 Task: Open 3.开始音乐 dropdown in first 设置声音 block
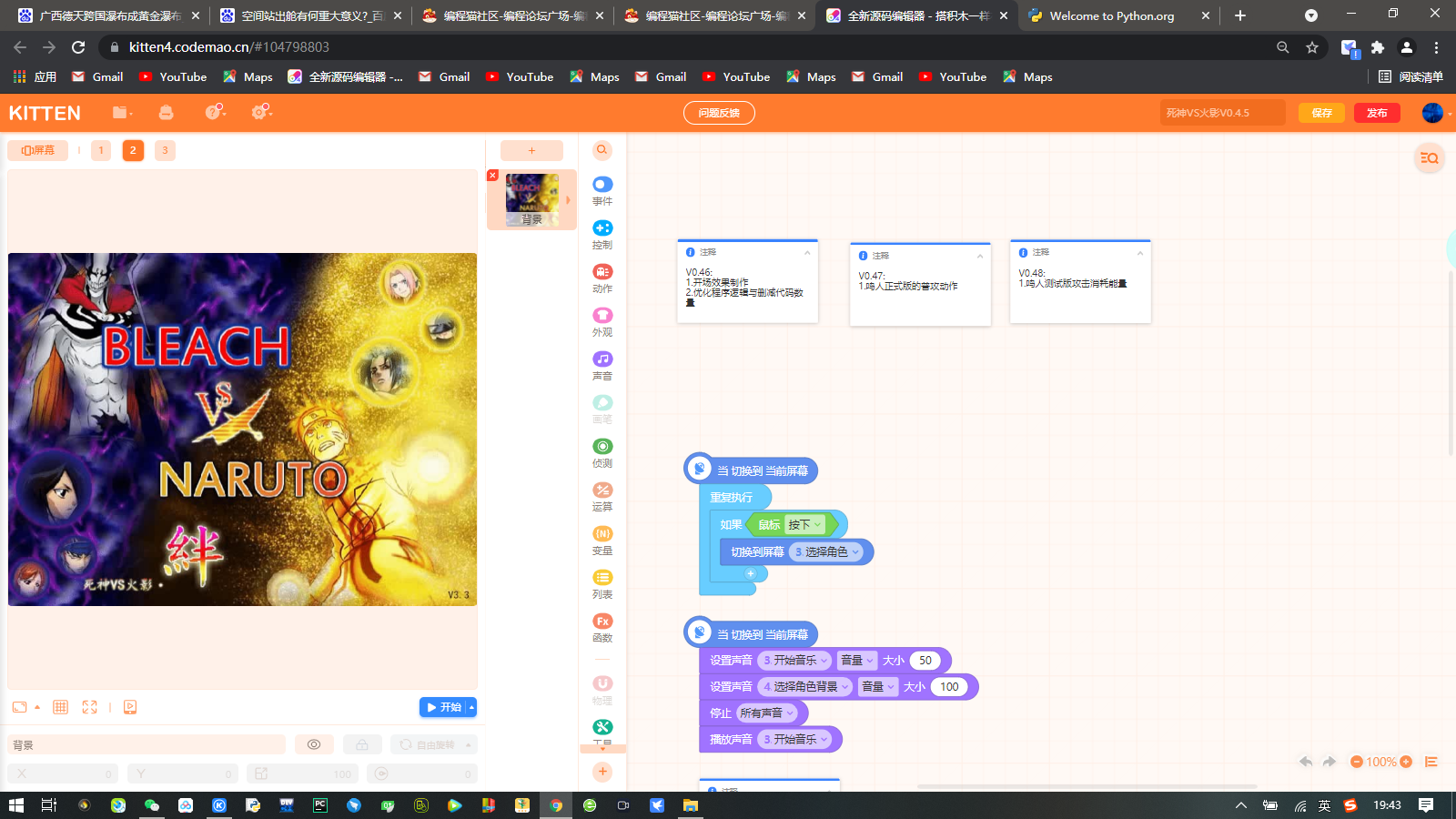click(795, 661)
